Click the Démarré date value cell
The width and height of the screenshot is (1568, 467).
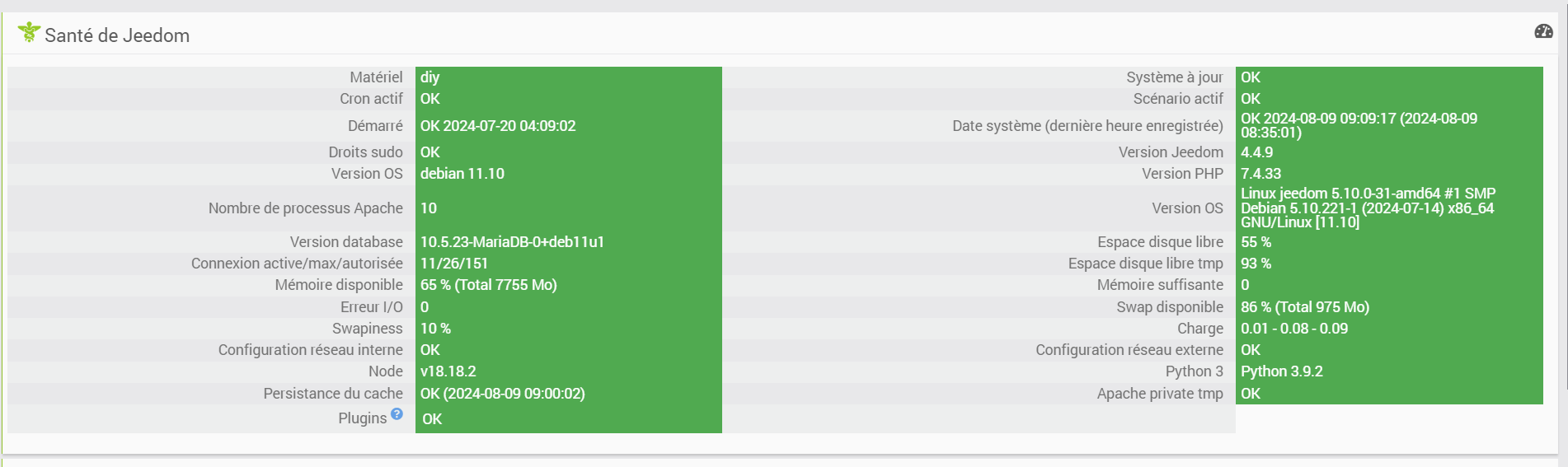click(x=569, y=126)
